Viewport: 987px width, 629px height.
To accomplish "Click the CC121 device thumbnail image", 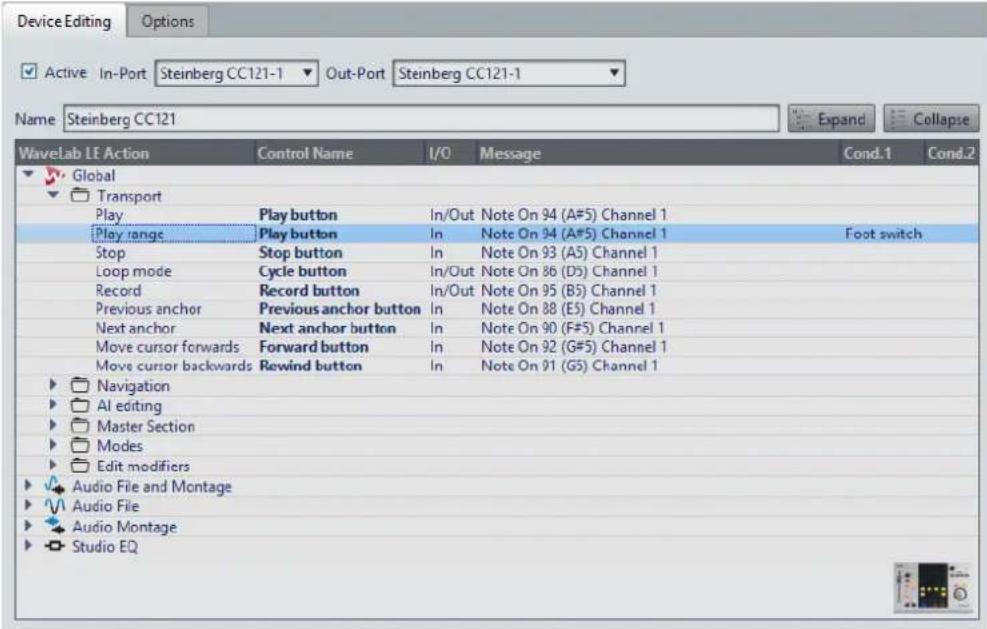I will [933, 586].
